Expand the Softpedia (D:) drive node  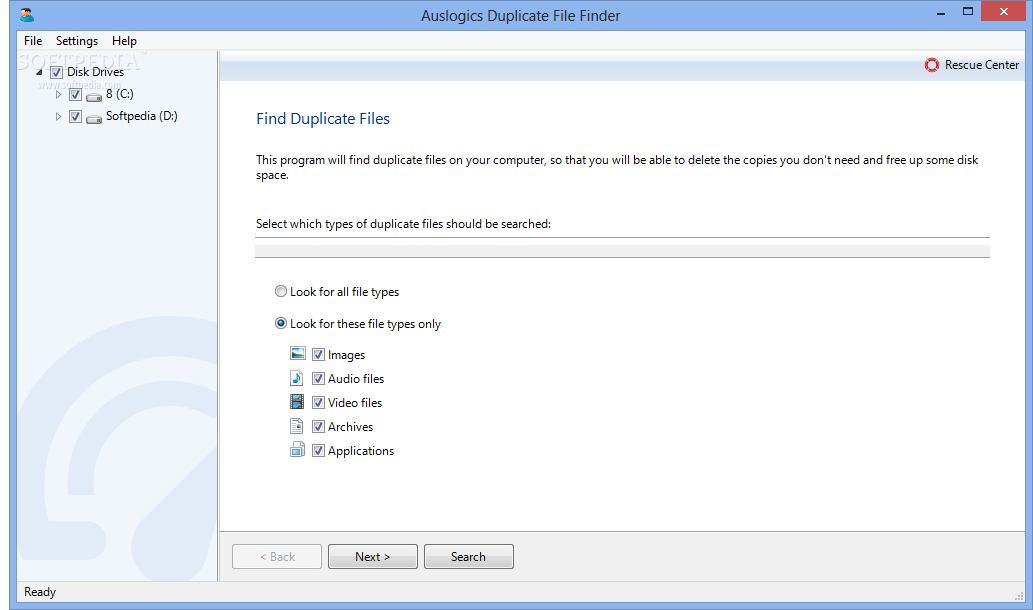tap(58, 117)
